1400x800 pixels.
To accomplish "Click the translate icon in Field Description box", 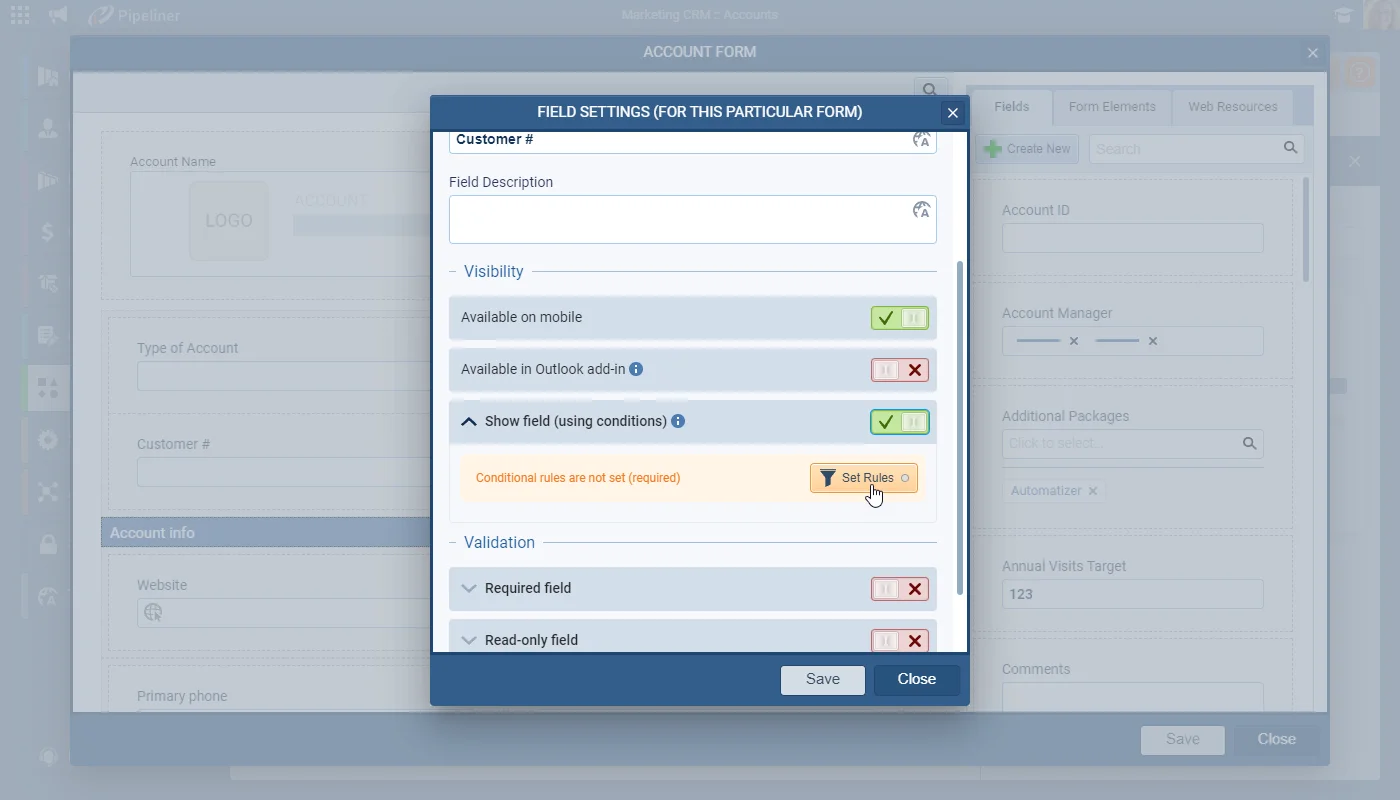I will [x=921, y=210].
